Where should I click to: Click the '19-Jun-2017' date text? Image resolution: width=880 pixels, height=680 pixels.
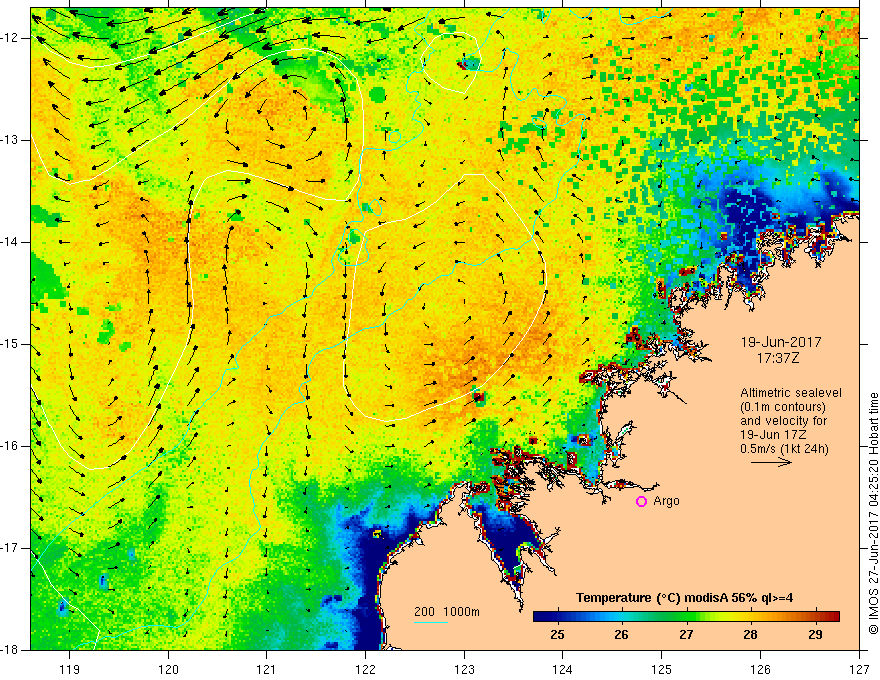click(x=781, y=342)
